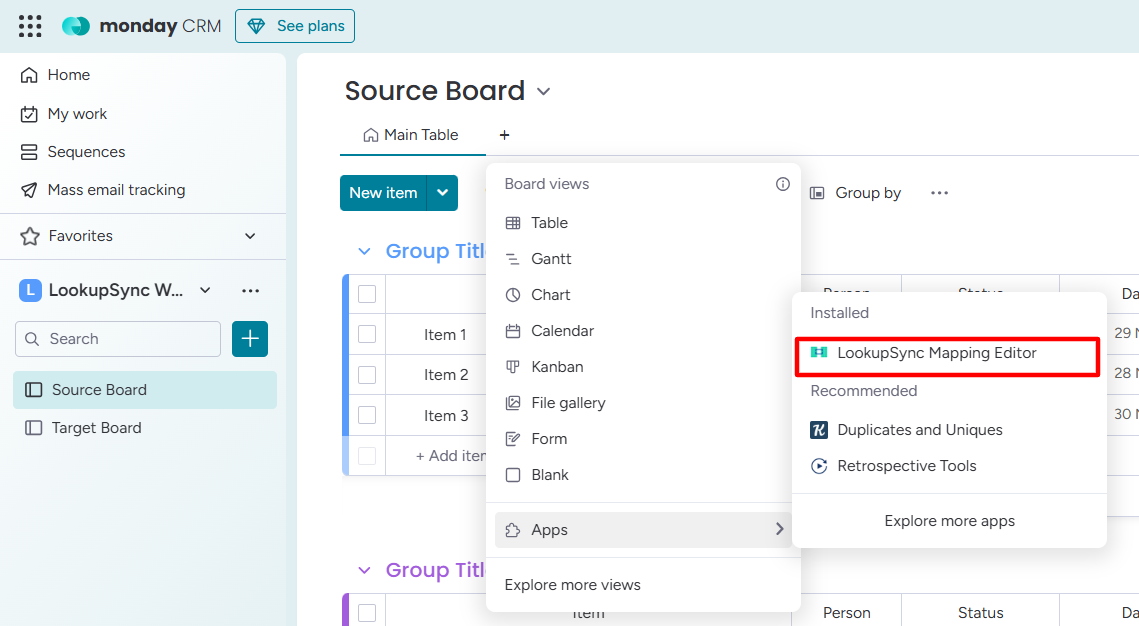Click the My work calendar-check icon
This screenshot has height=626, width=1139.
point(29,114)
